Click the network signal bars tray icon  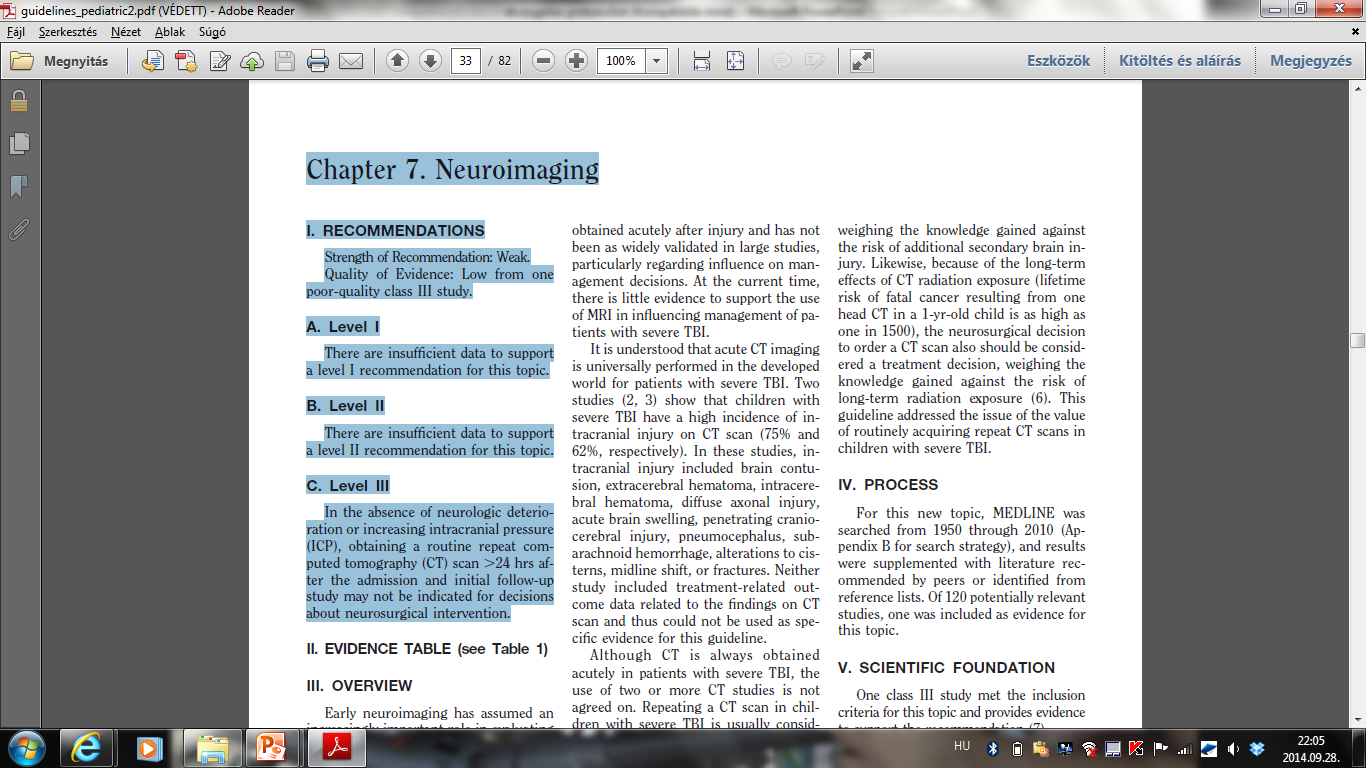pos(1185,748)
